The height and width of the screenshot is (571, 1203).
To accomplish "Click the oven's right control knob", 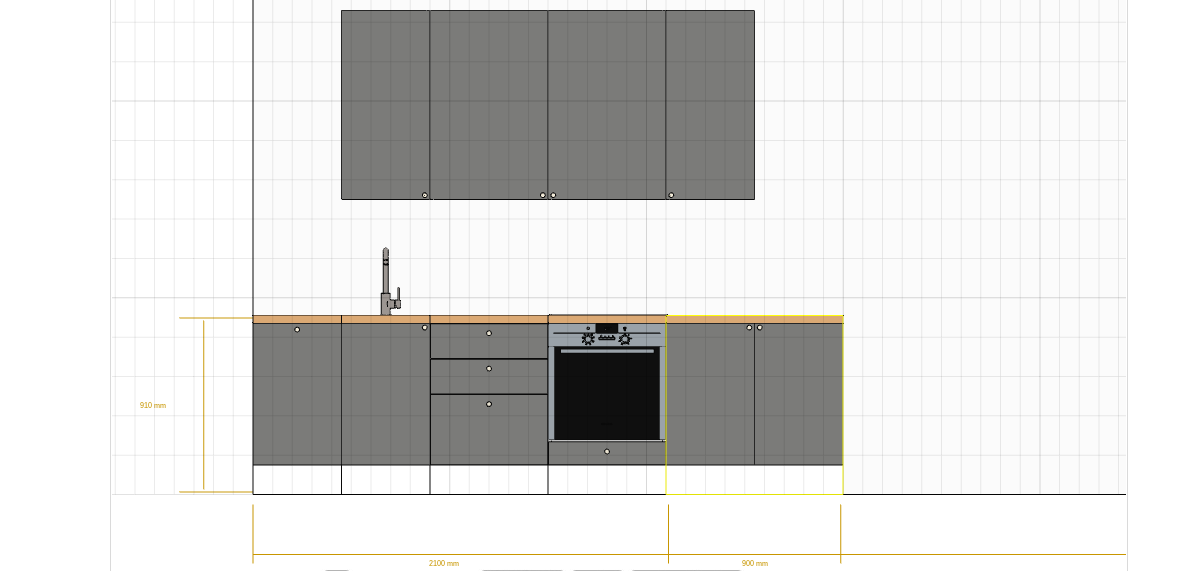I will 625,339.
